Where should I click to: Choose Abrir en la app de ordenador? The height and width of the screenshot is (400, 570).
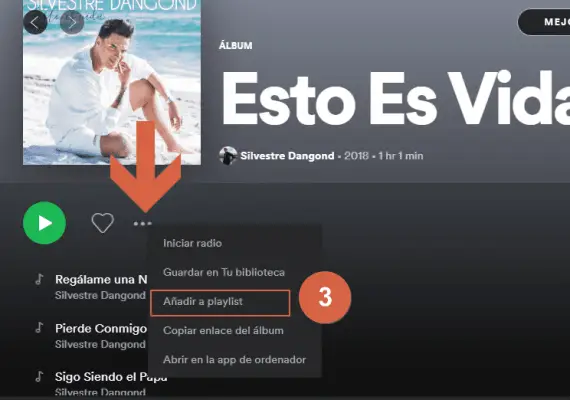point(234,360)
